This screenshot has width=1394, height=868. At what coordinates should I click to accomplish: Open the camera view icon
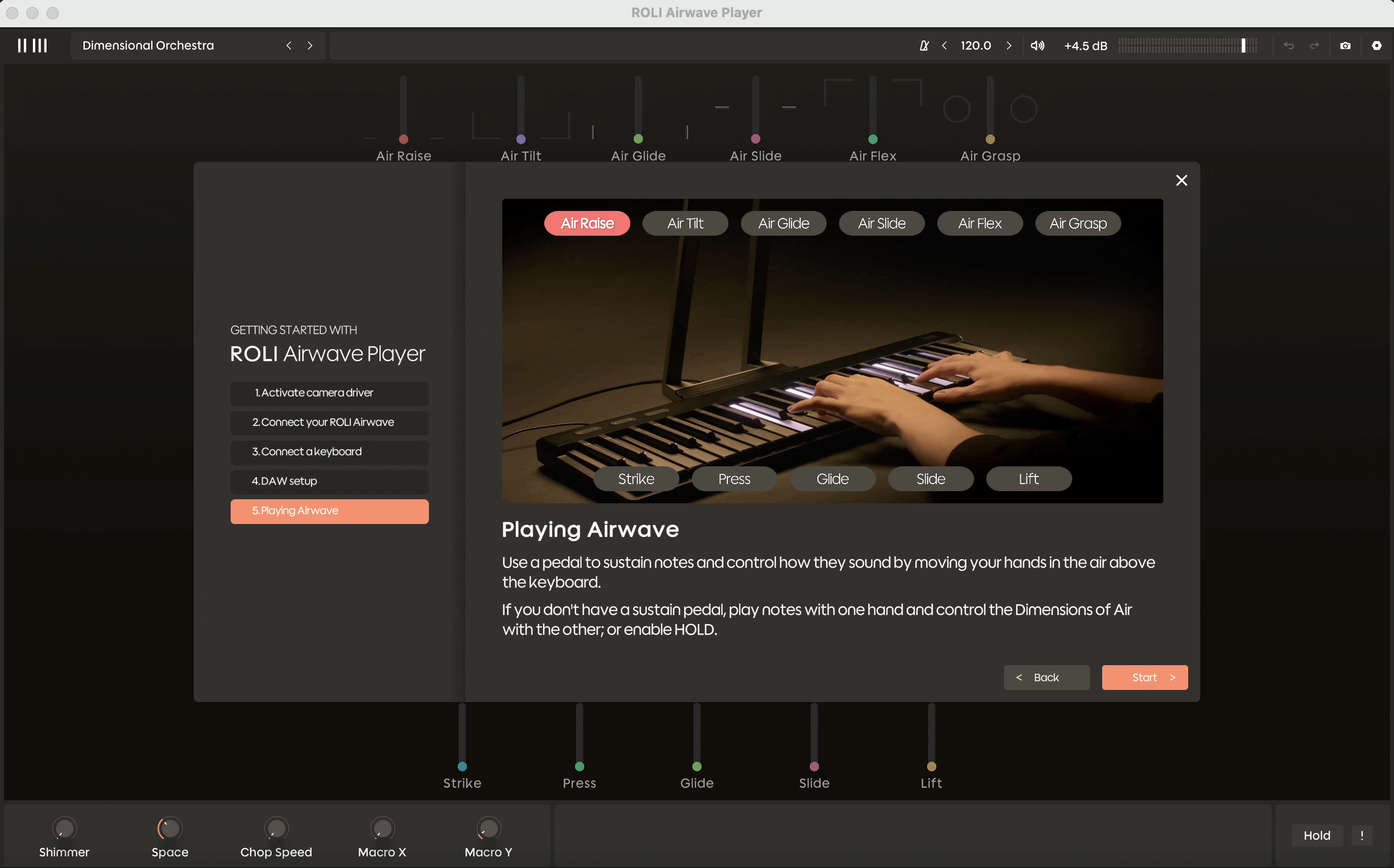tap(1345, 46)
